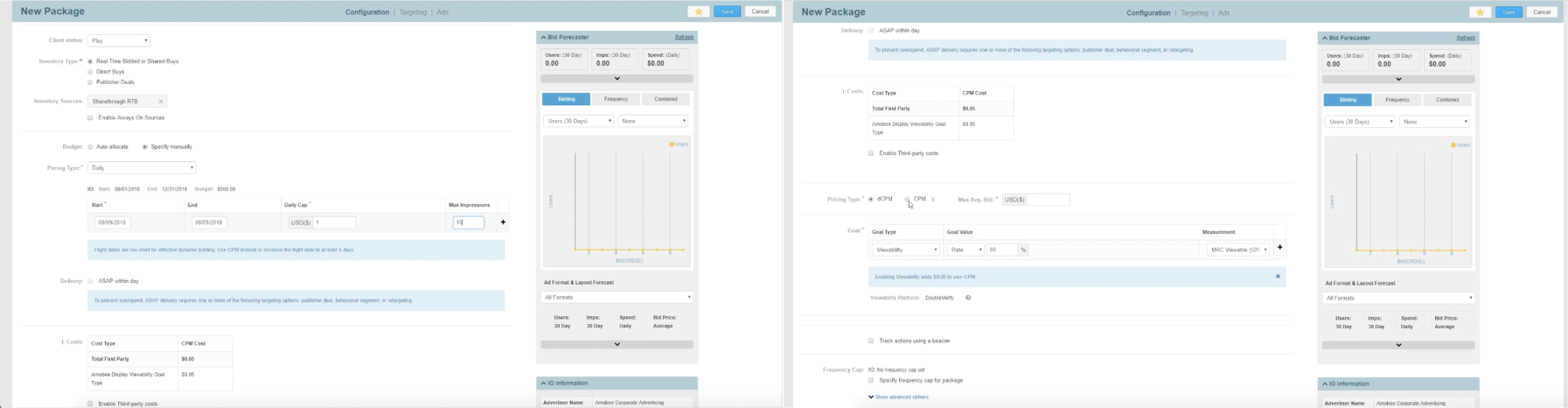Select Auto-allocate budget option

point(90,147)
